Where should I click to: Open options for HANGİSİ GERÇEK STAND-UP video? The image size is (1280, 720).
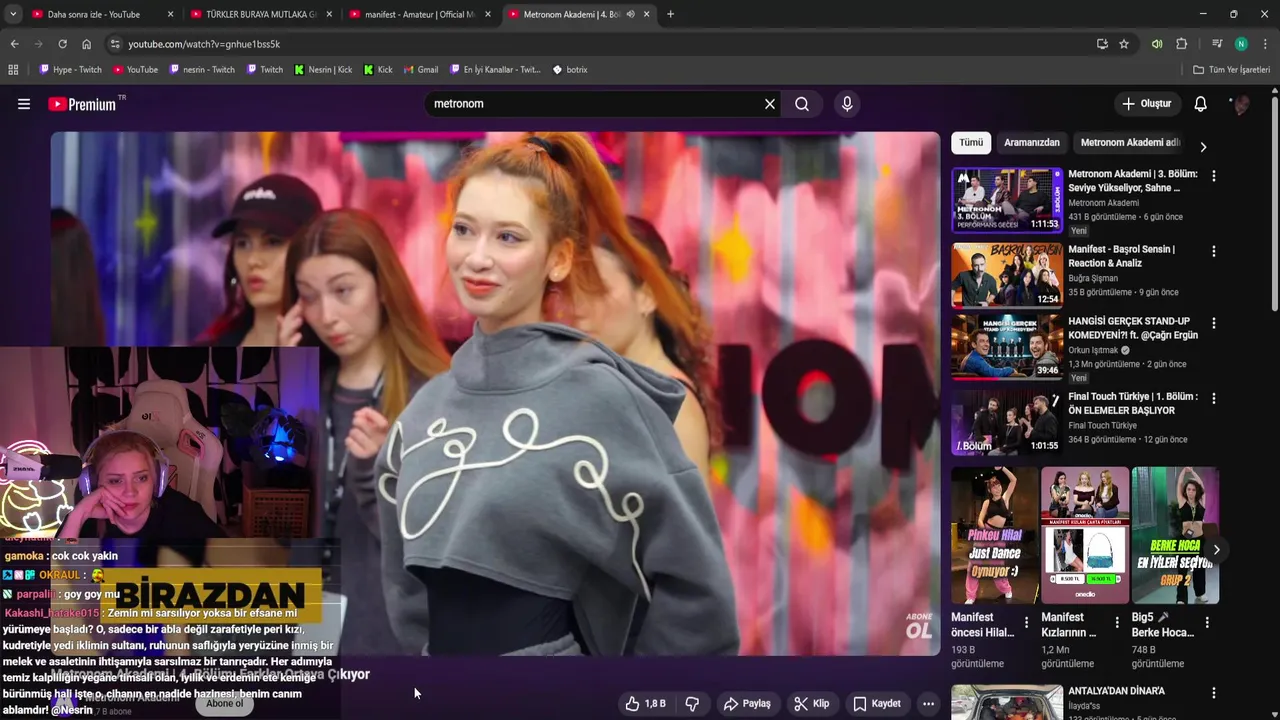1214,323
